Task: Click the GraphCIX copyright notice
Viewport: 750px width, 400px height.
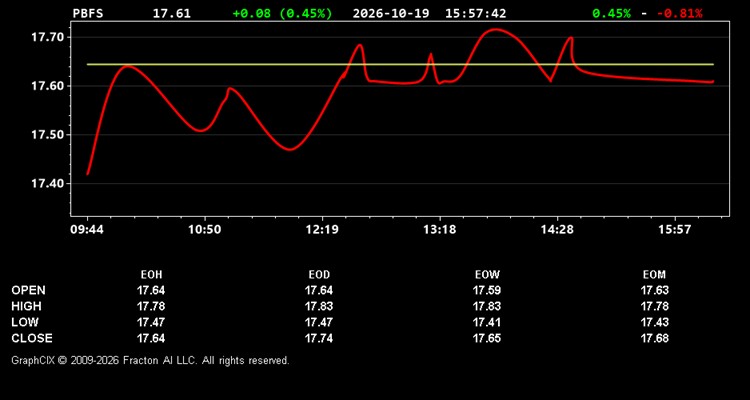Action: 150,360
